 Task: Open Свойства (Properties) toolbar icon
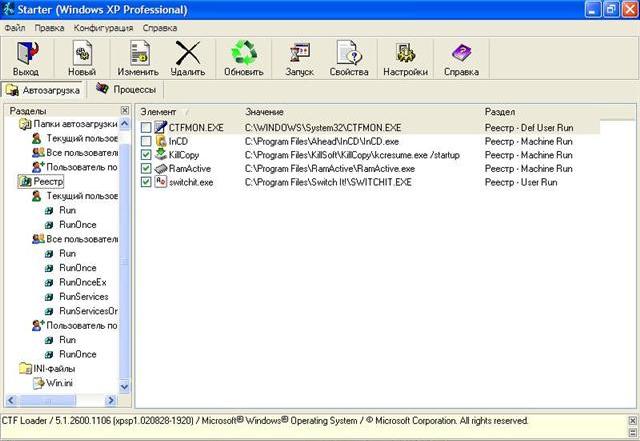(x=348, y=58)
